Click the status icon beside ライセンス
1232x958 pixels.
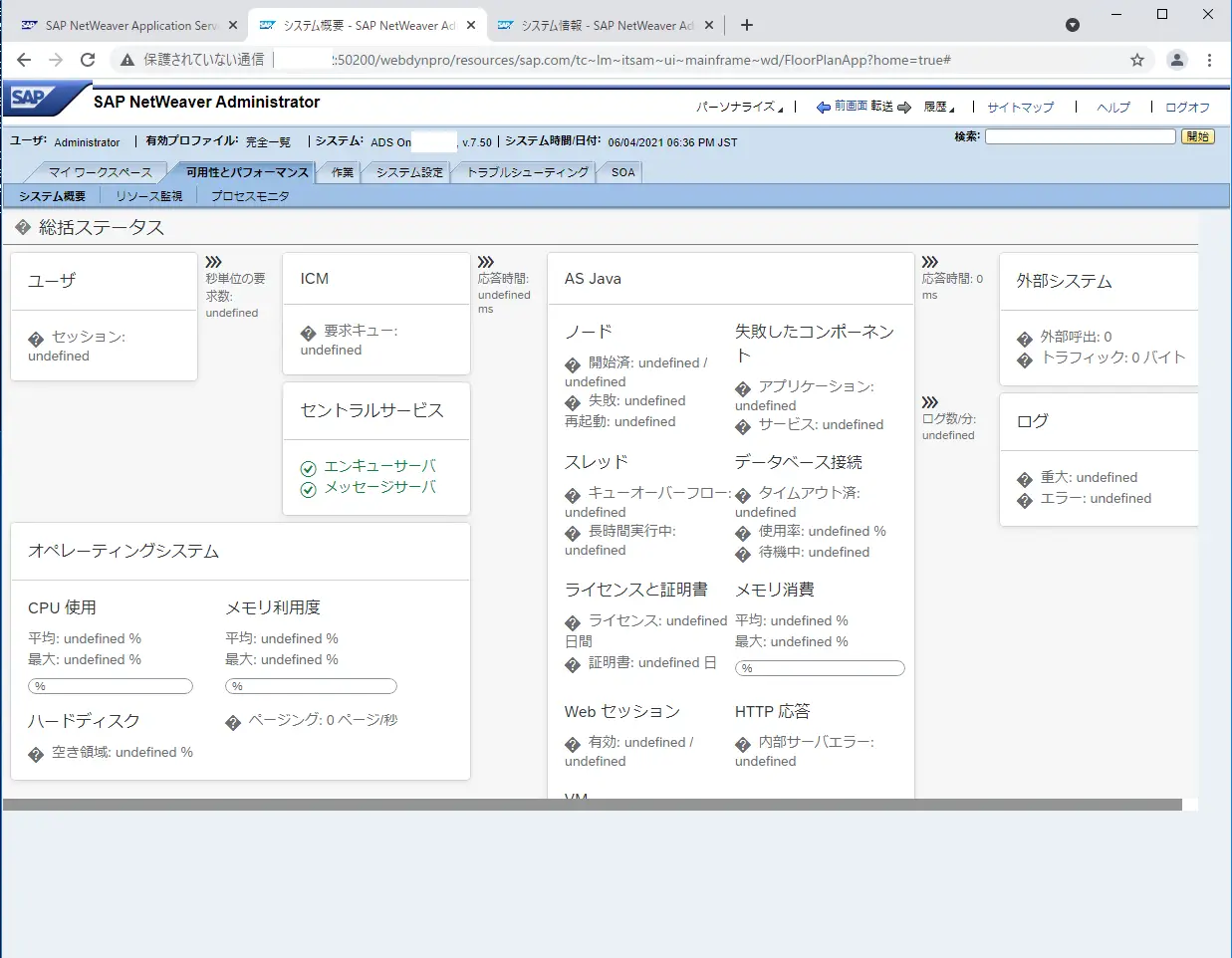pyautogui.click(x=573, y=623)
